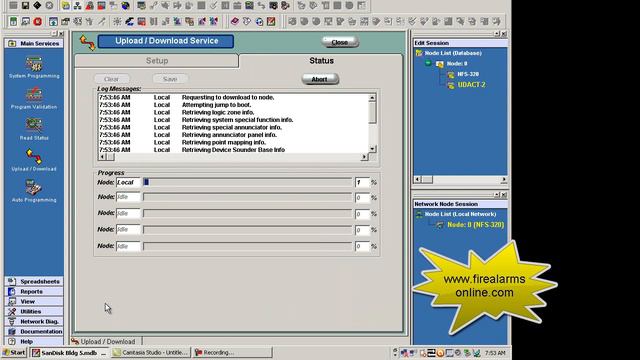
Task: Abort the current download
Action: [x=320, y=79]
